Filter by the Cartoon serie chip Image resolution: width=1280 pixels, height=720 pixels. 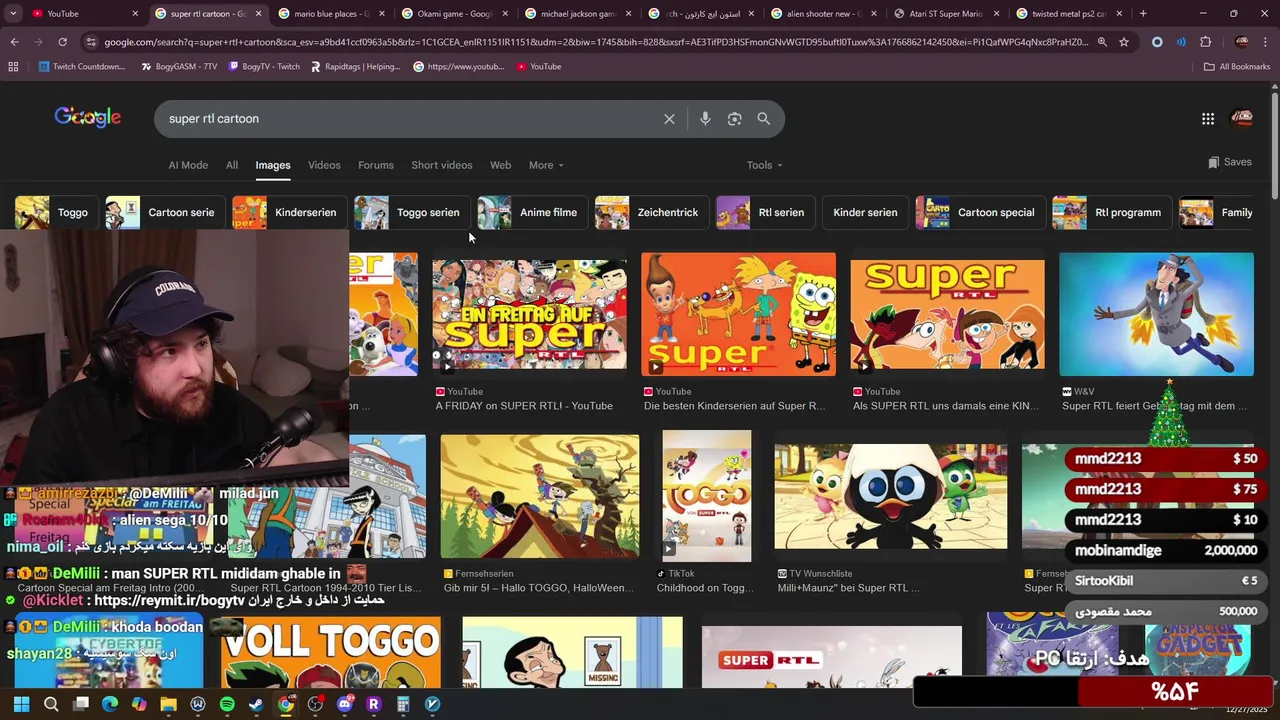[x=165, y=212]
